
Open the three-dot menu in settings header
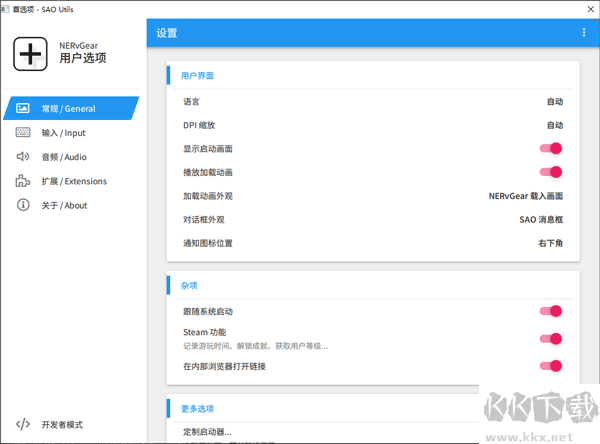click(584, 33)
